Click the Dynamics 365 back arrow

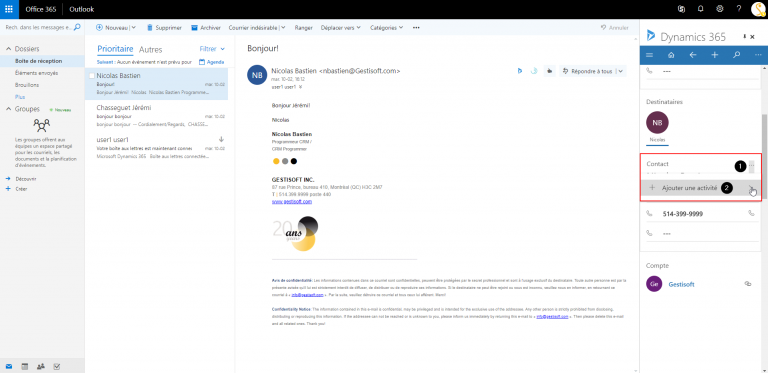(693, 55)
